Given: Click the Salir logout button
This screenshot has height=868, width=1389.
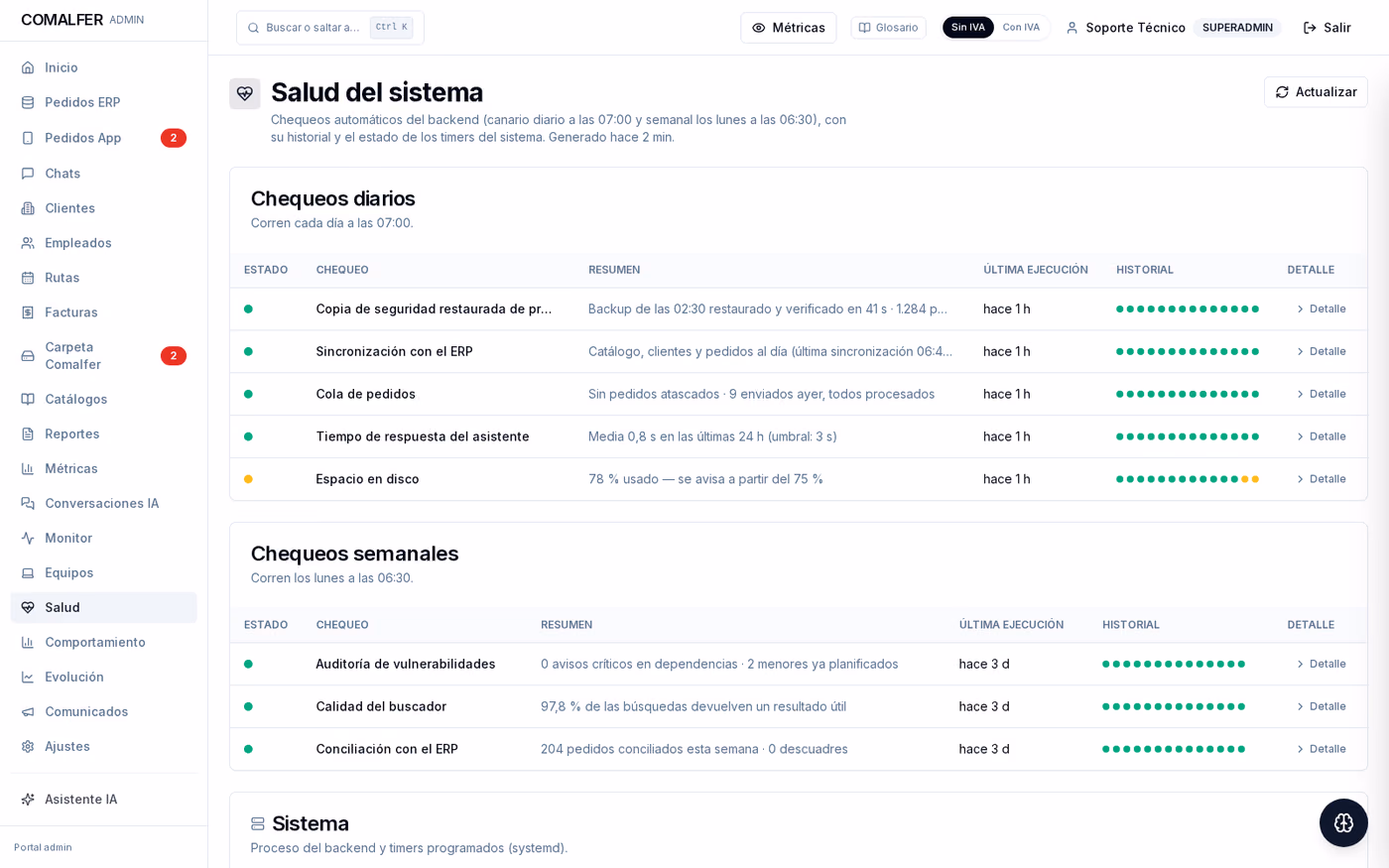Looking at the screenshot, I should click(1326, 28).
